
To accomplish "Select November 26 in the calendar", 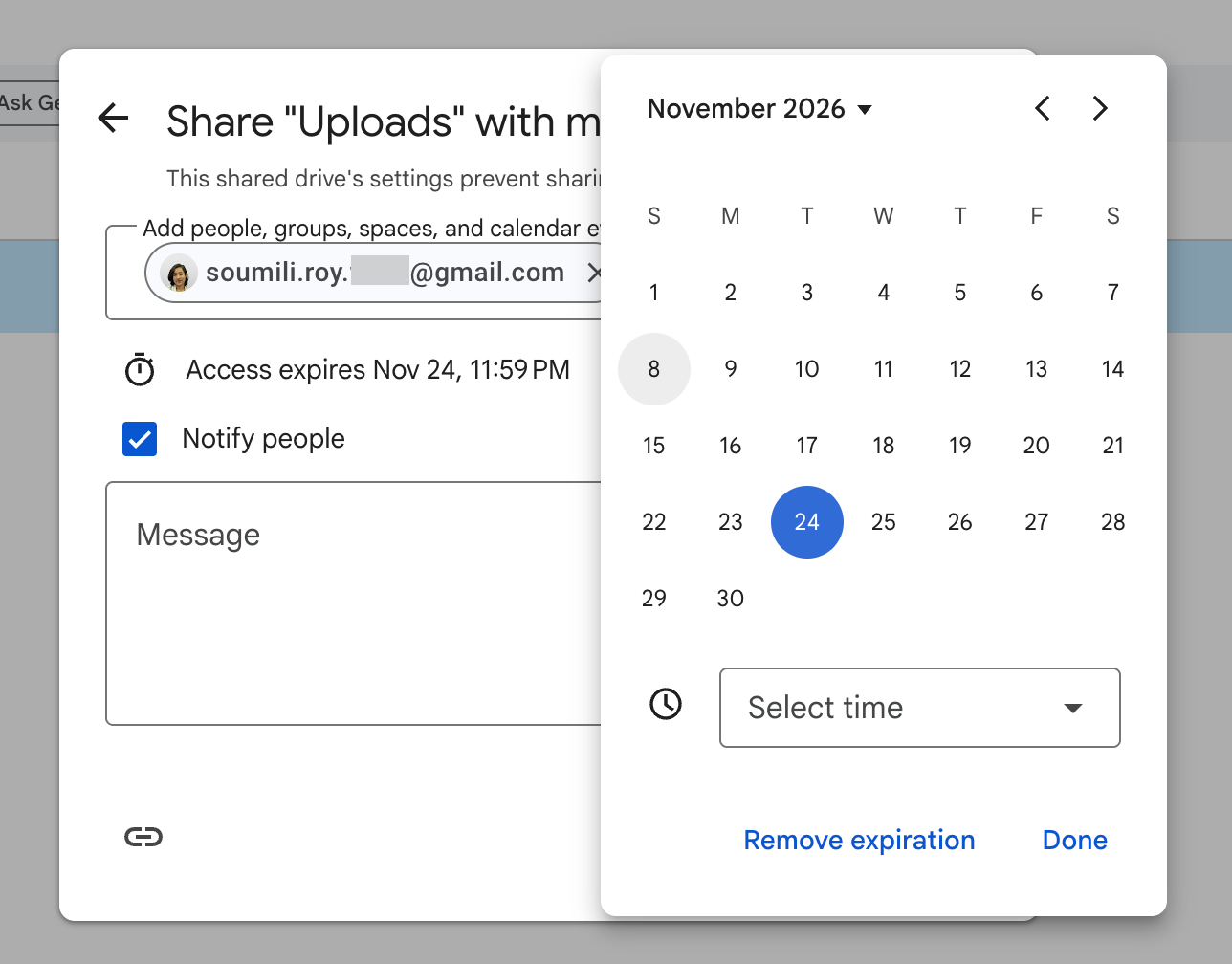I will tap(960, 522).
